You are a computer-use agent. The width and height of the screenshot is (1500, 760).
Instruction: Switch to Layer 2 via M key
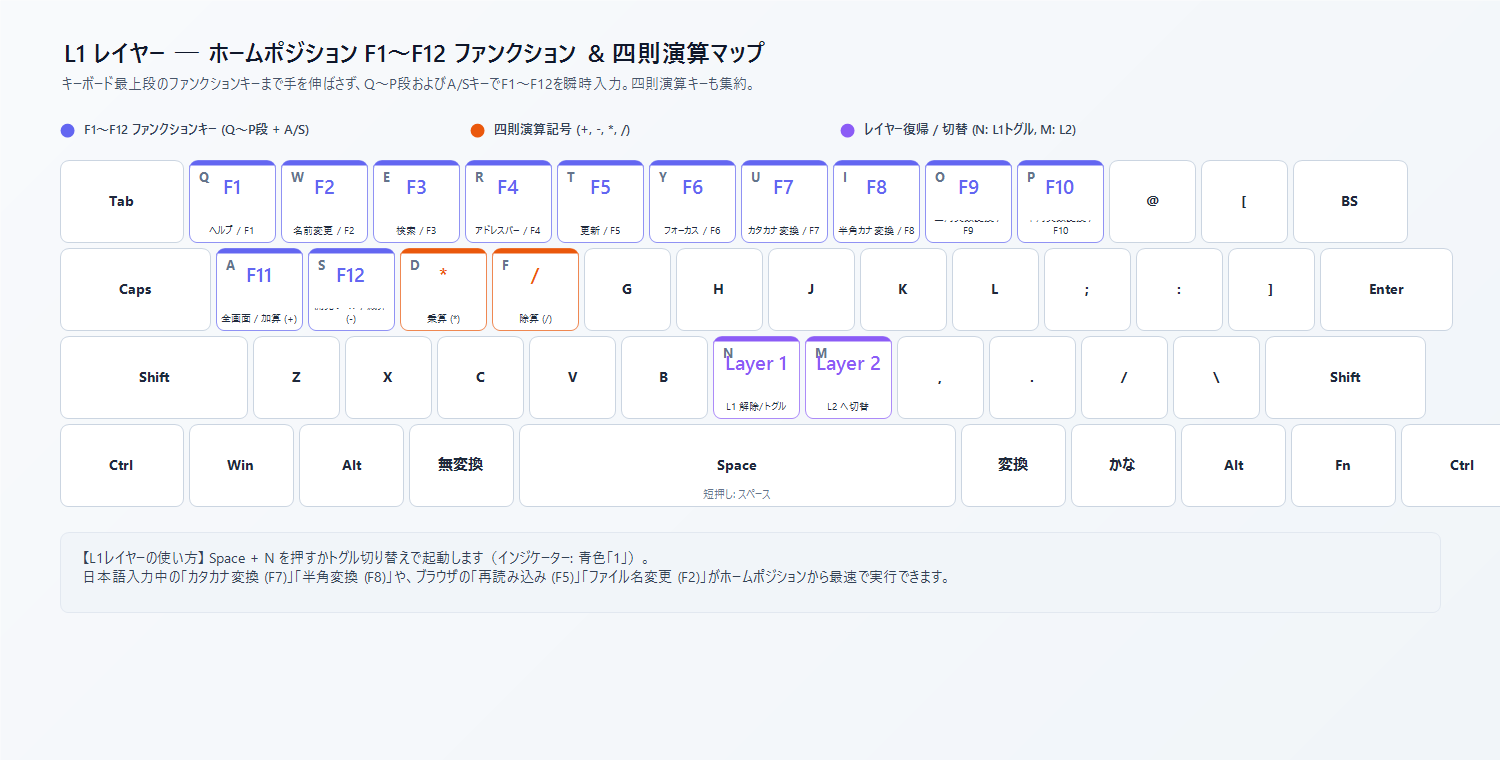(848, 377)
